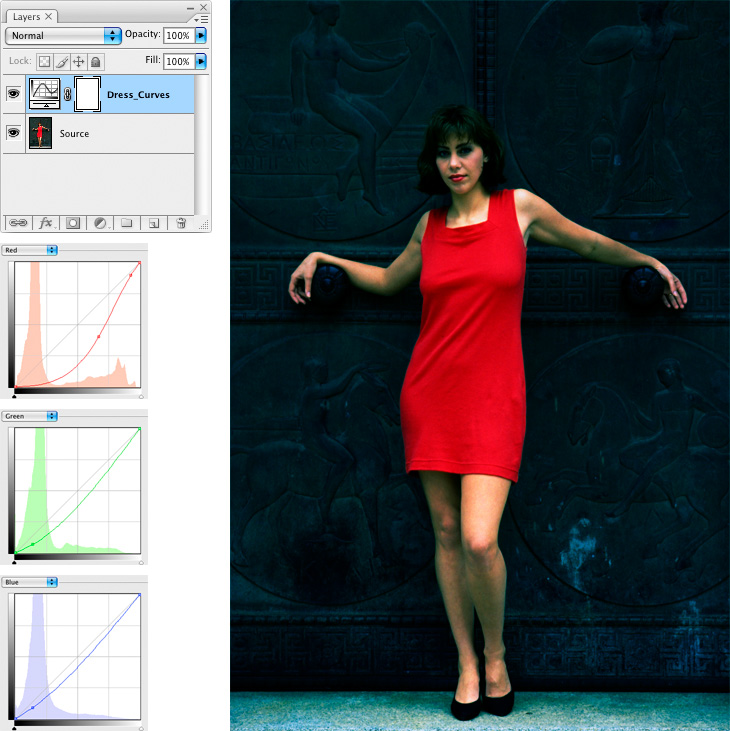730x731 pixels.
Task: Create a new layer
Action: 153,223
